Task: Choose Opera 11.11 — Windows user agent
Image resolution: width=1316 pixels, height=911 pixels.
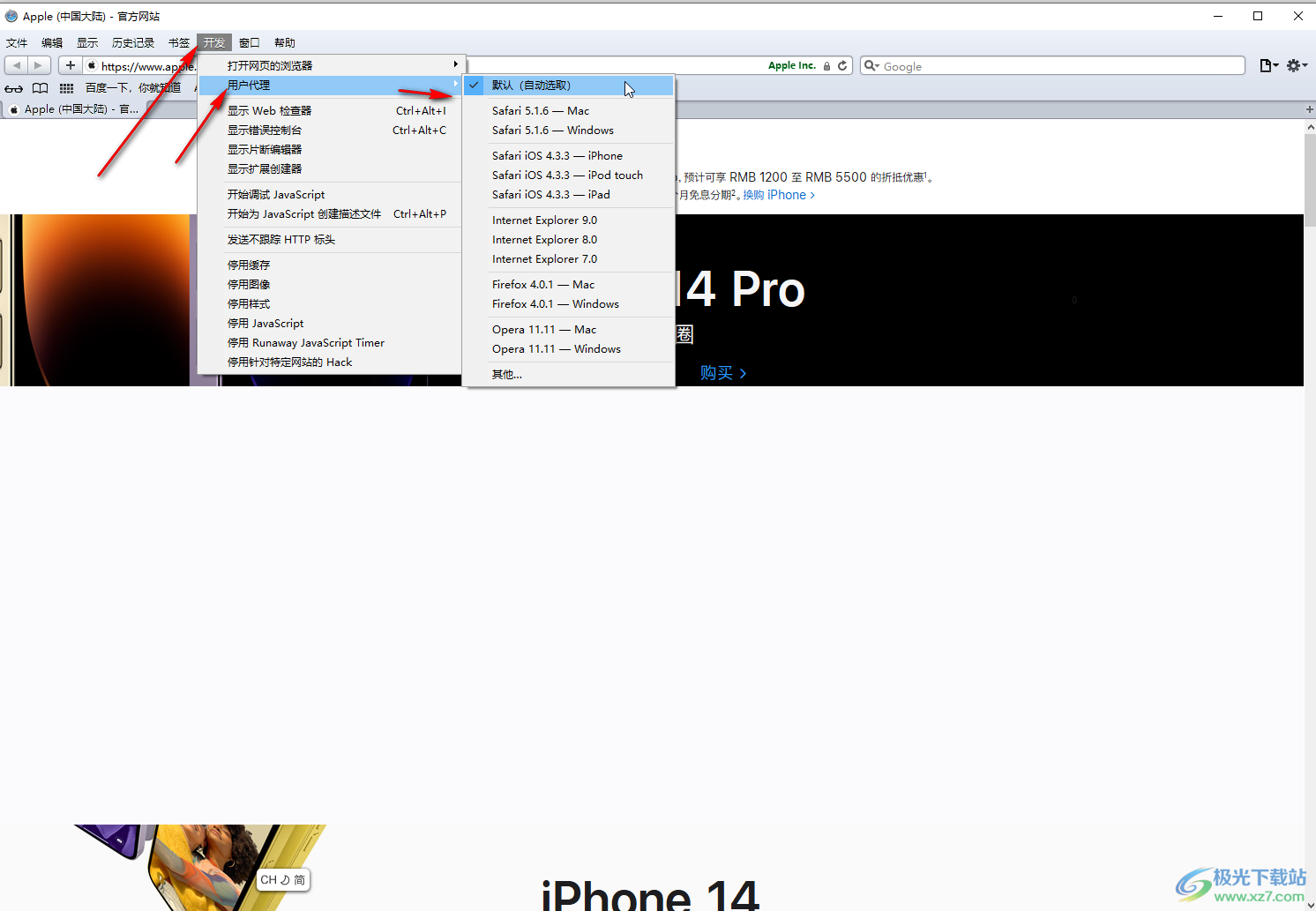Action: (569, 348)
